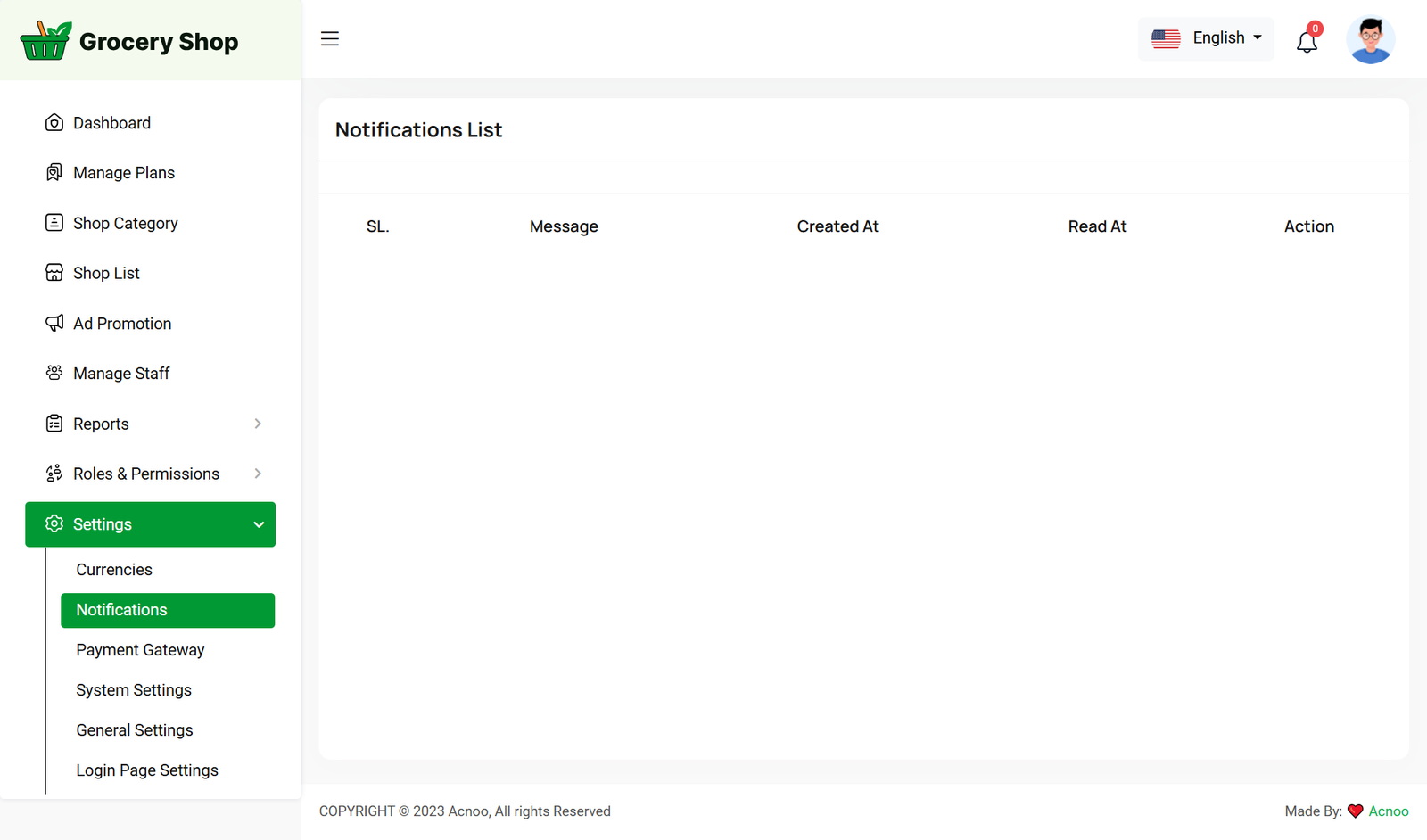
Task: Follow the Acnoo footer link
Action: coord(1388,811)
